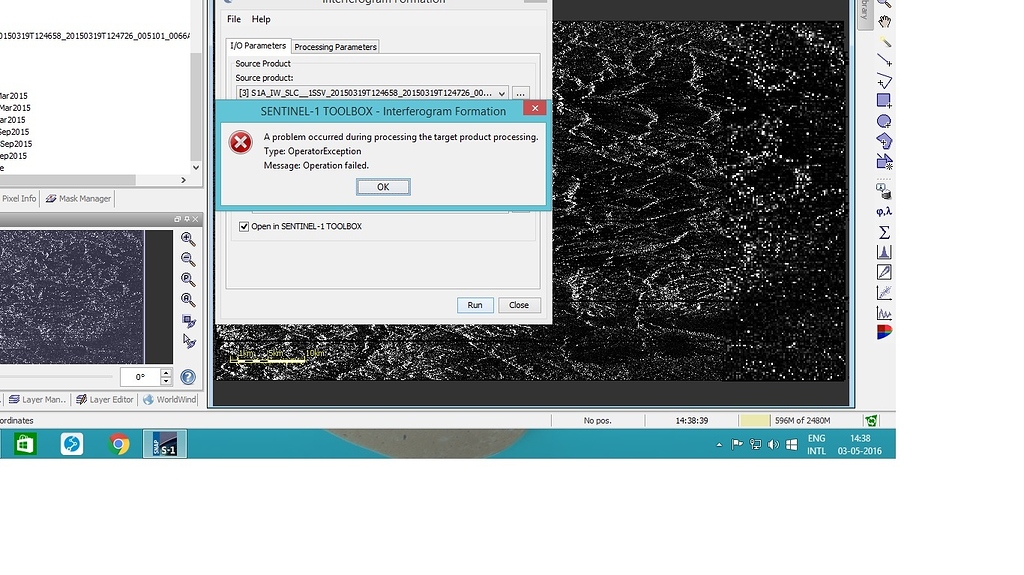1024x575 pixels.
Task: Open the Help menu in dialog
Action: 261,19
